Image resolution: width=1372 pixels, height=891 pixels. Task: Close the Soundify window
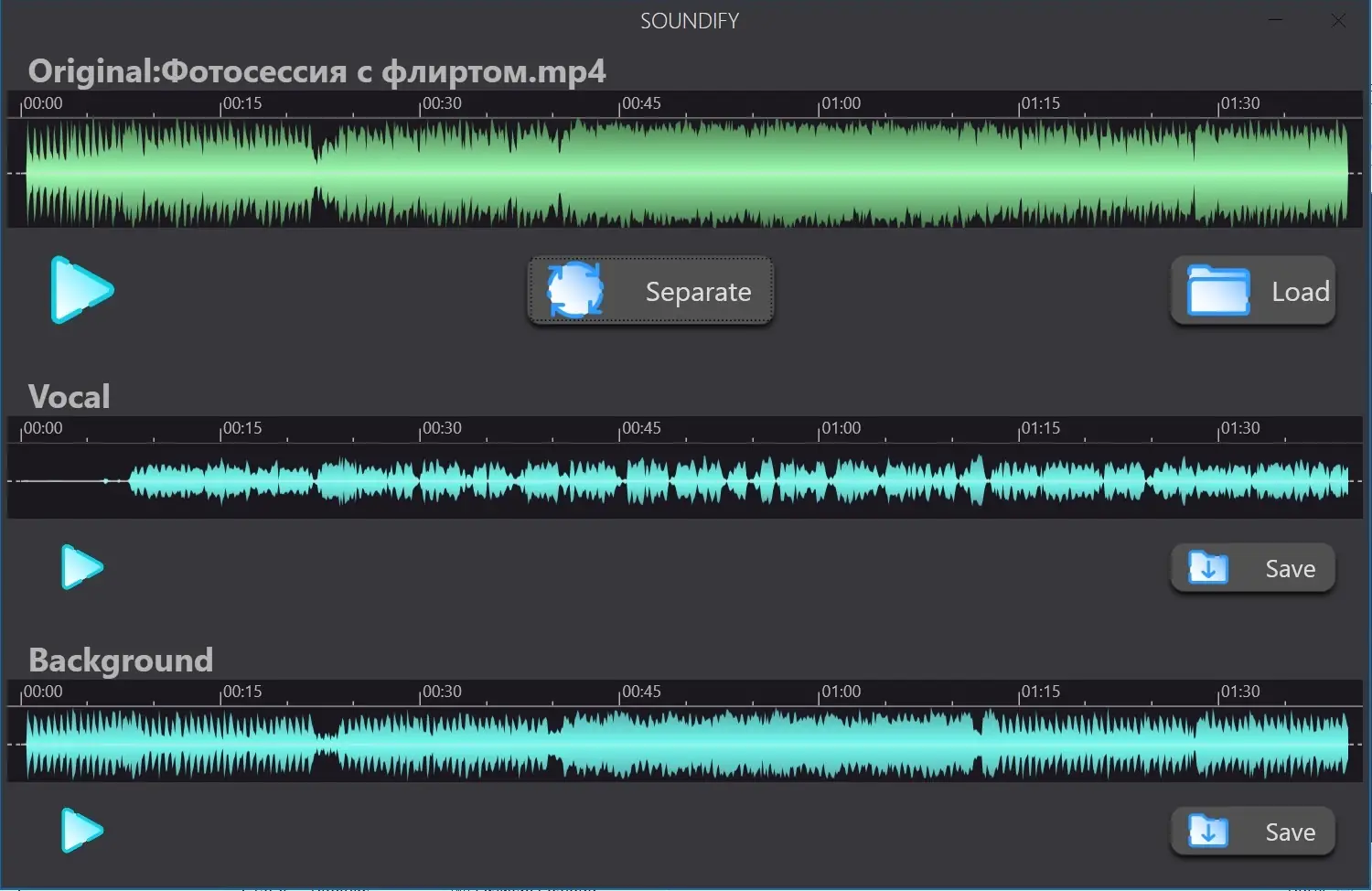pos(1338,20)
